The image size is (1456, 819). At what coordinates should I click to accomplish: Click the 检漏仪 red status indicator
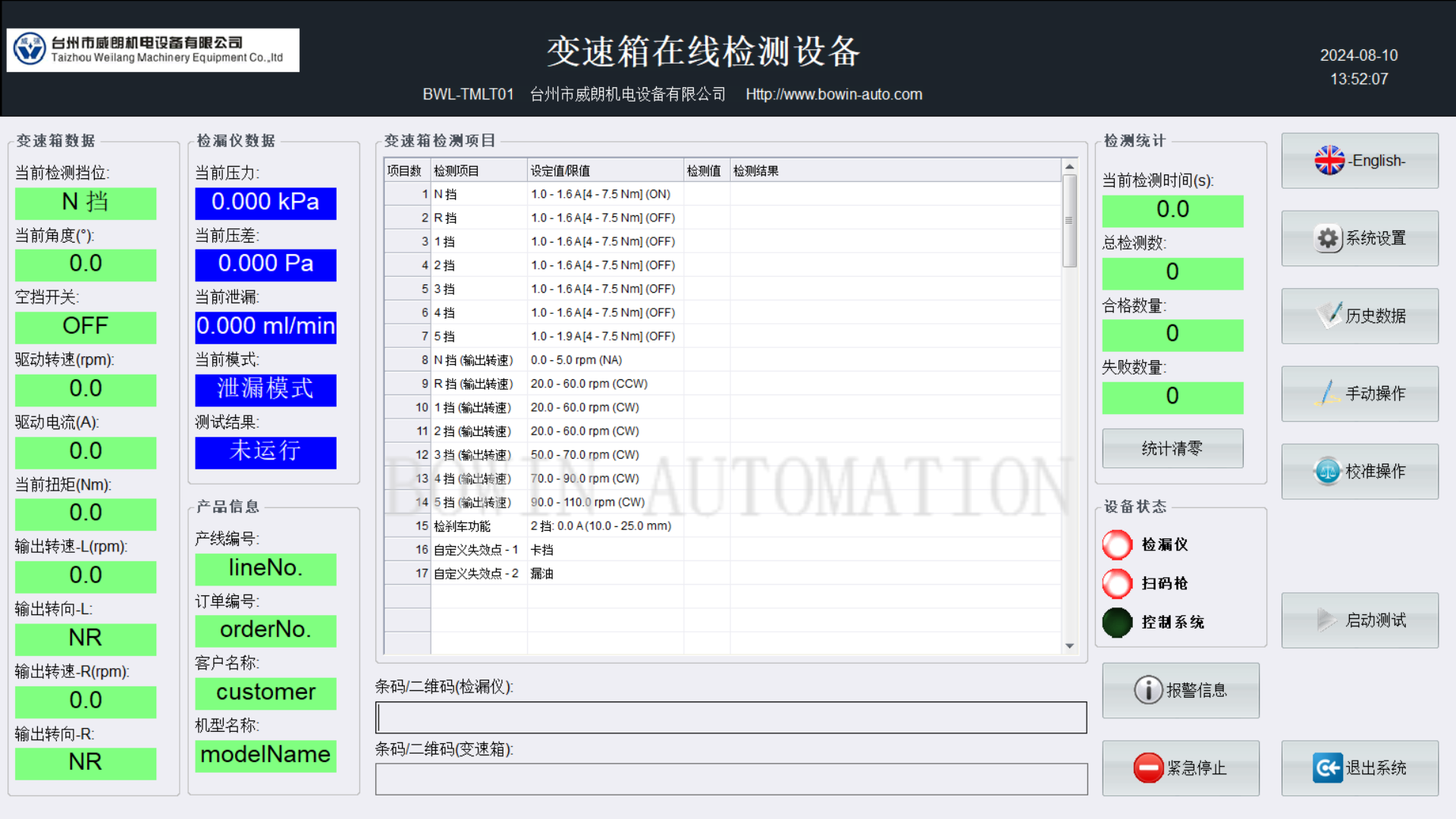pyautogui.click(x=1117, y=544)
